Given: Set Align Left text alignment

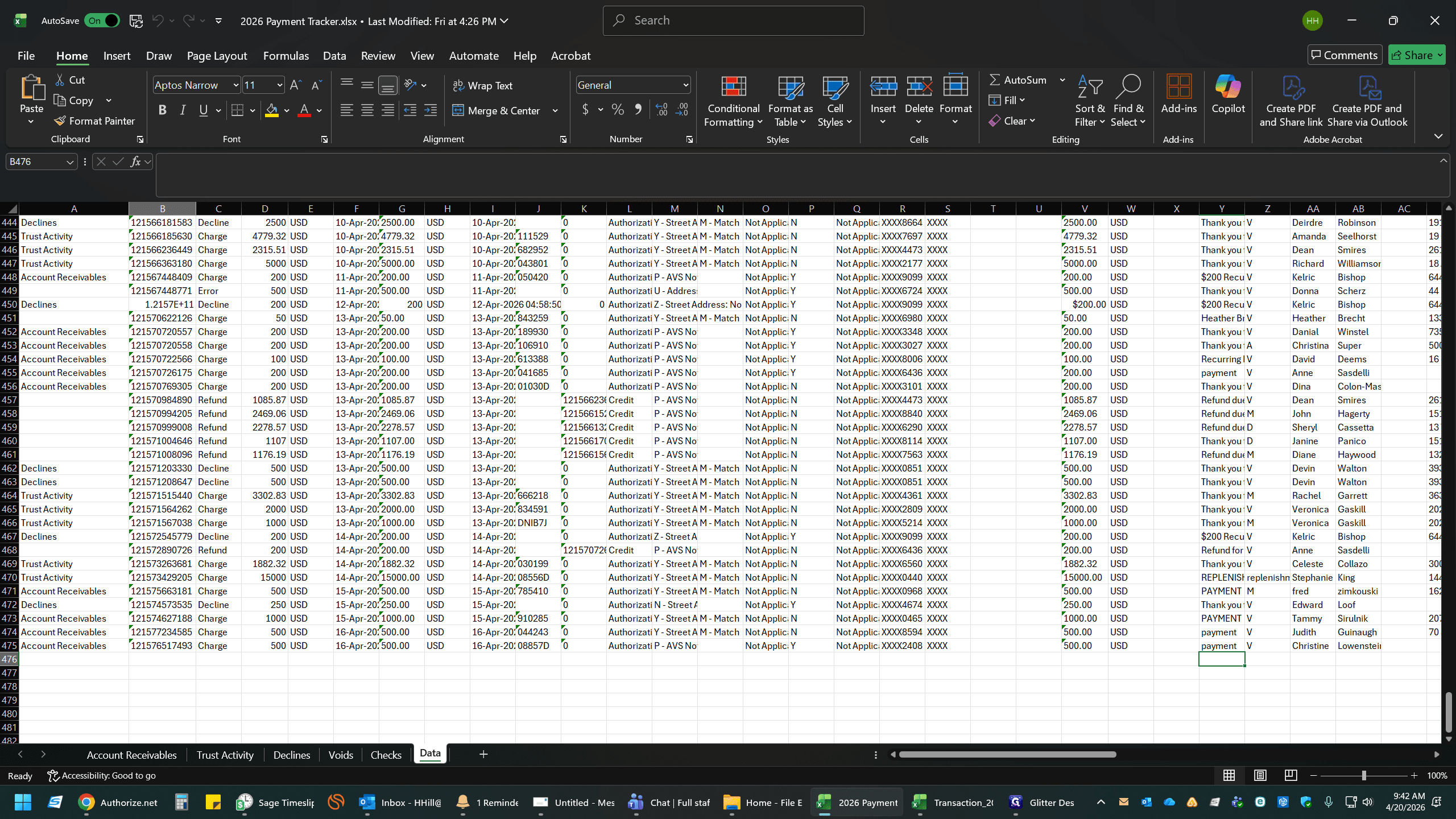Looking at the screenshot, I should coord(347,110).
